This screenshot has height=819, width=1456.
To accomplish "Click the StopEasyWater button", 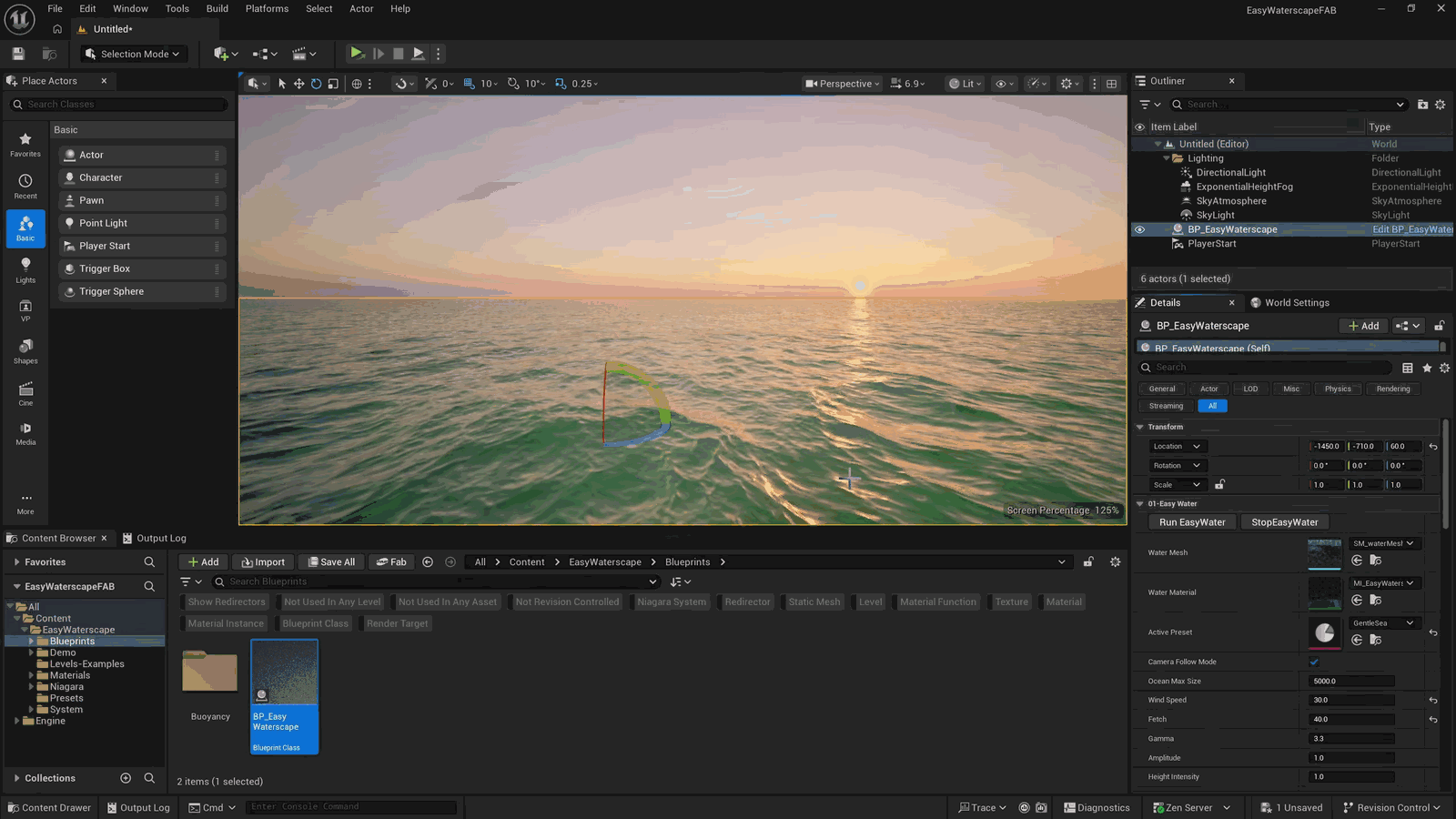I will pyautogui.click(x=1284, y=522).
